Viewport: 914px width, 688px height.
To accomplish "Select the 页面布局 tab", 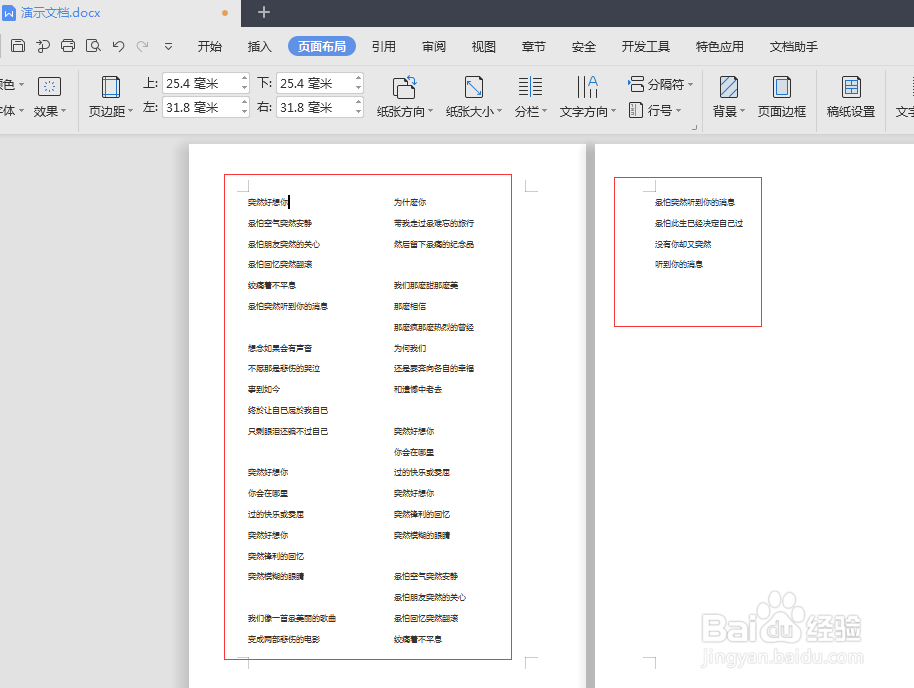I will [x=322, y=47].
